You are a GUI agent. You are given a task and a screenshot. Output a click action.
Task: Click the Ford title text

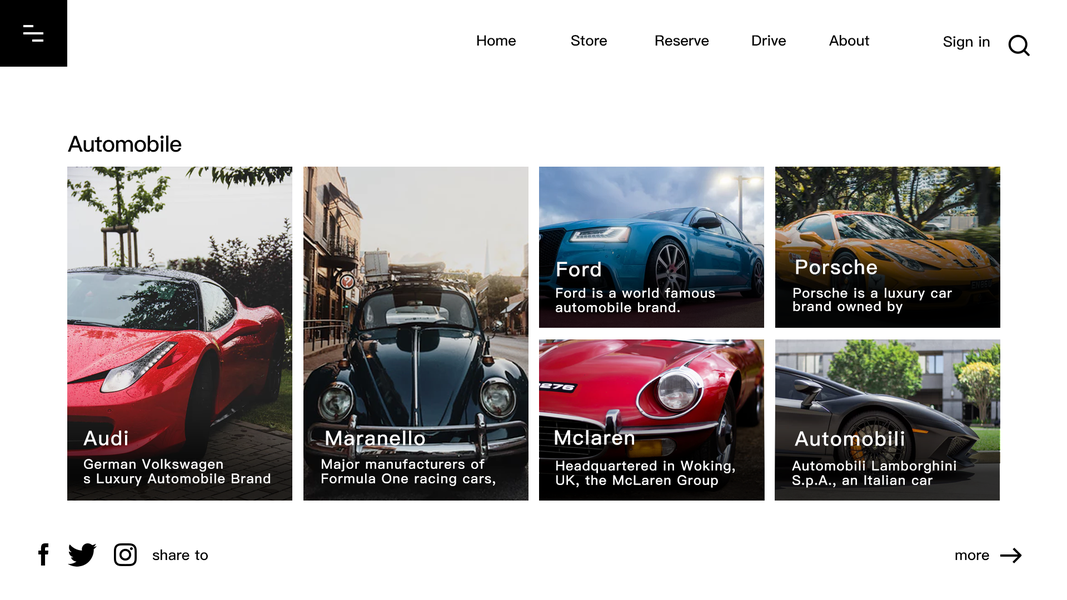[x=578, y=269]
